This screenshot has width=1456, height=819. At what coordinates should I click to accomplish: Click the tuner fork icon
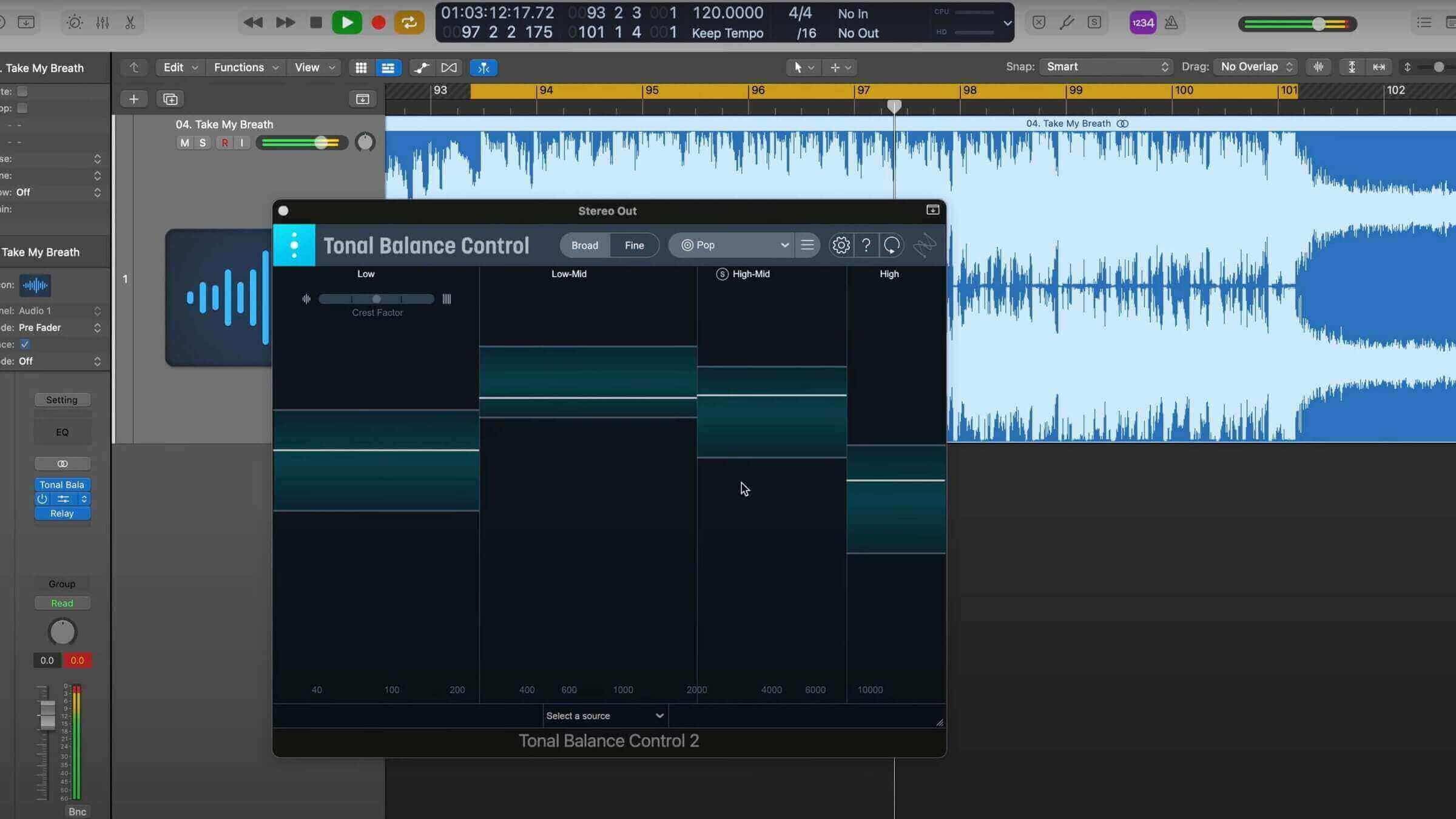tap(1067, 22)
